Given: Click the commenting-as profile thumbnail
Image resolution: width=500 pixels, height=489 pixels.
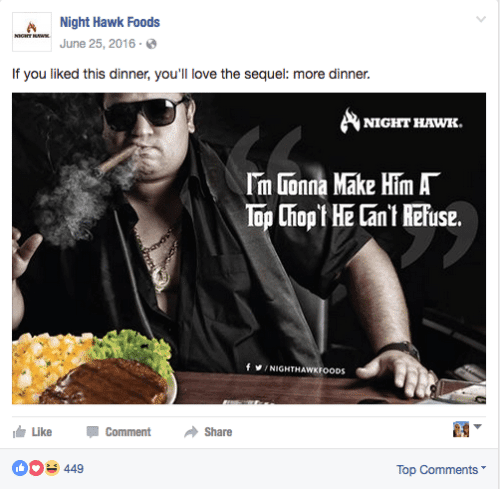Looking at the screenshot, I should 461,429.
